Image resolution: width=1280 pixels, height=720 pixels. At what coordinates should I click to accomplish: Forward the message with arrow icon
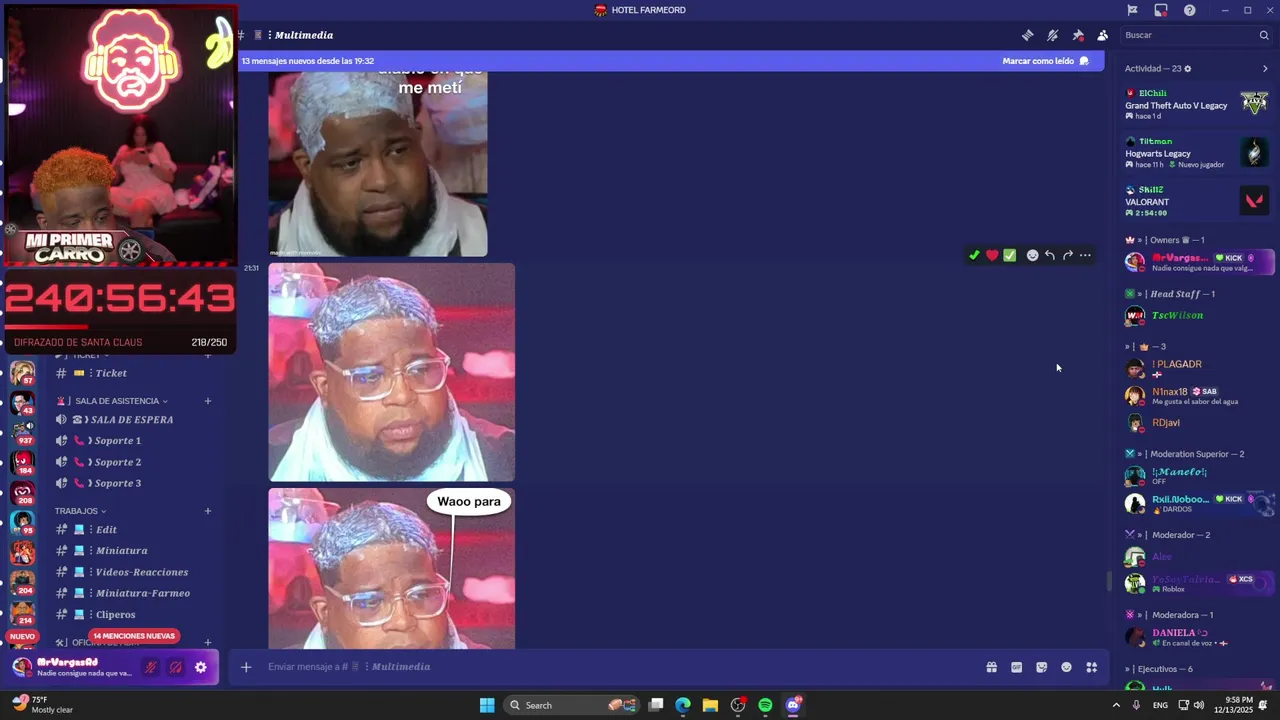(1067, 255)
